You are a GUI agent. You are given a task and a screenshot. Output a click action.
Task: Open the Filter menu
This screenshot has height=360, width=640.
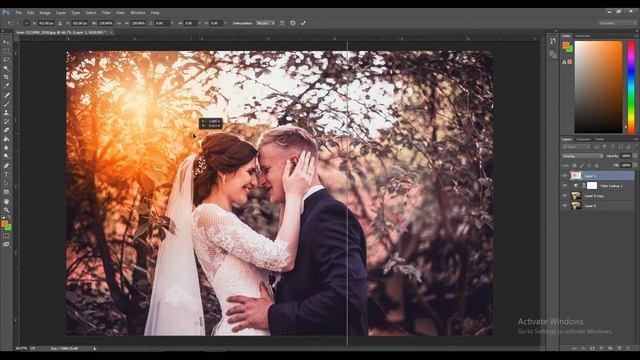(106, 13)
